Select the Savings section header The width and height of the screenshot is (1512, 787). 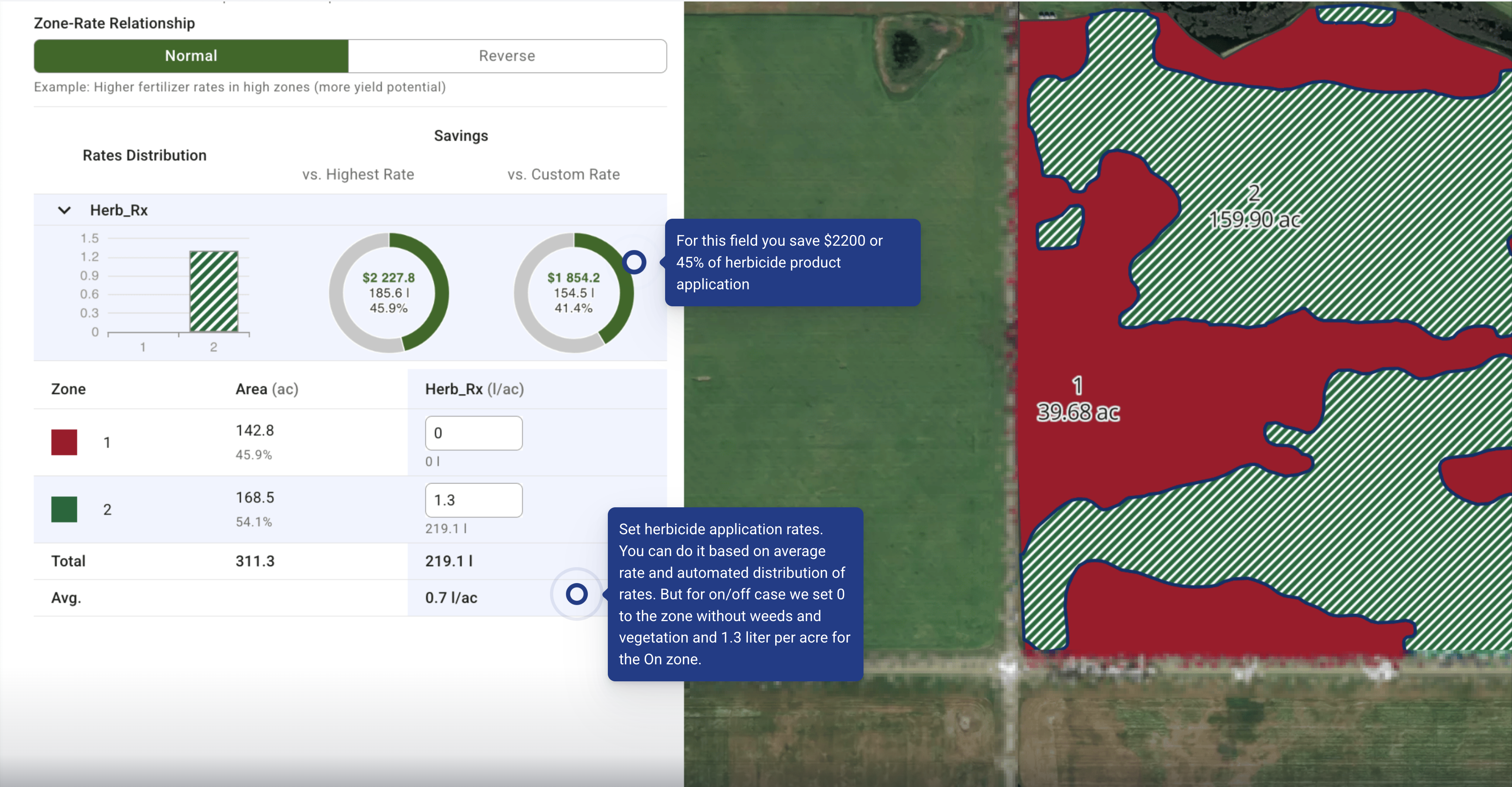(x=461, y=136)
